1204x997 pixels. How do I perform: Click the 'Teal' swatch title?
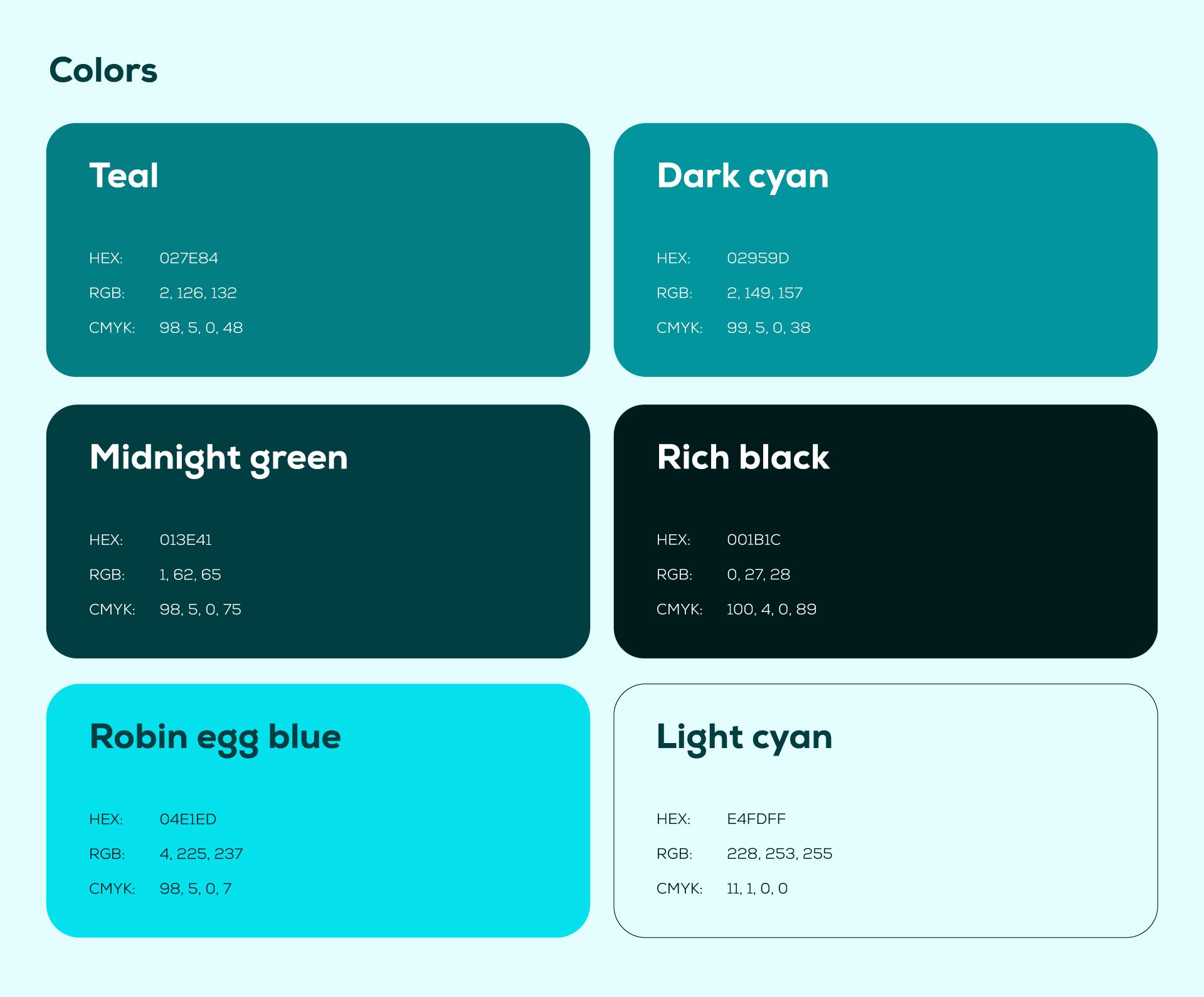tap(124, 176)
